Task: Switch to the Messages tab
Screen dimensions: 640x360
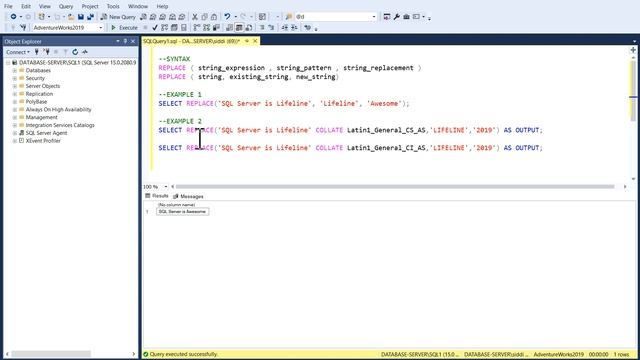Action: coord(188,196)
